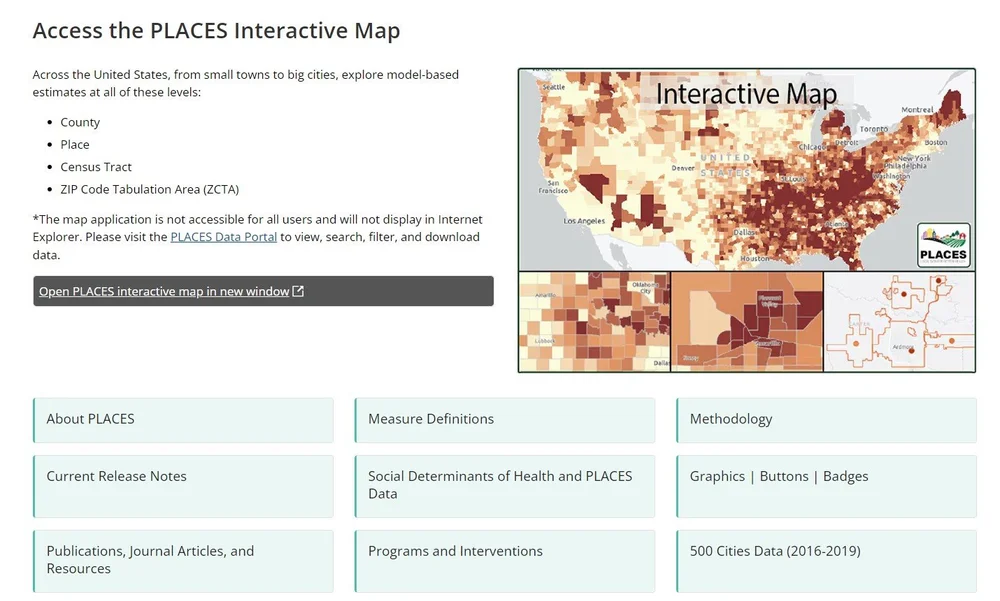
Task: Open the Measure Definitions card
Action: (x=504, y=420)
